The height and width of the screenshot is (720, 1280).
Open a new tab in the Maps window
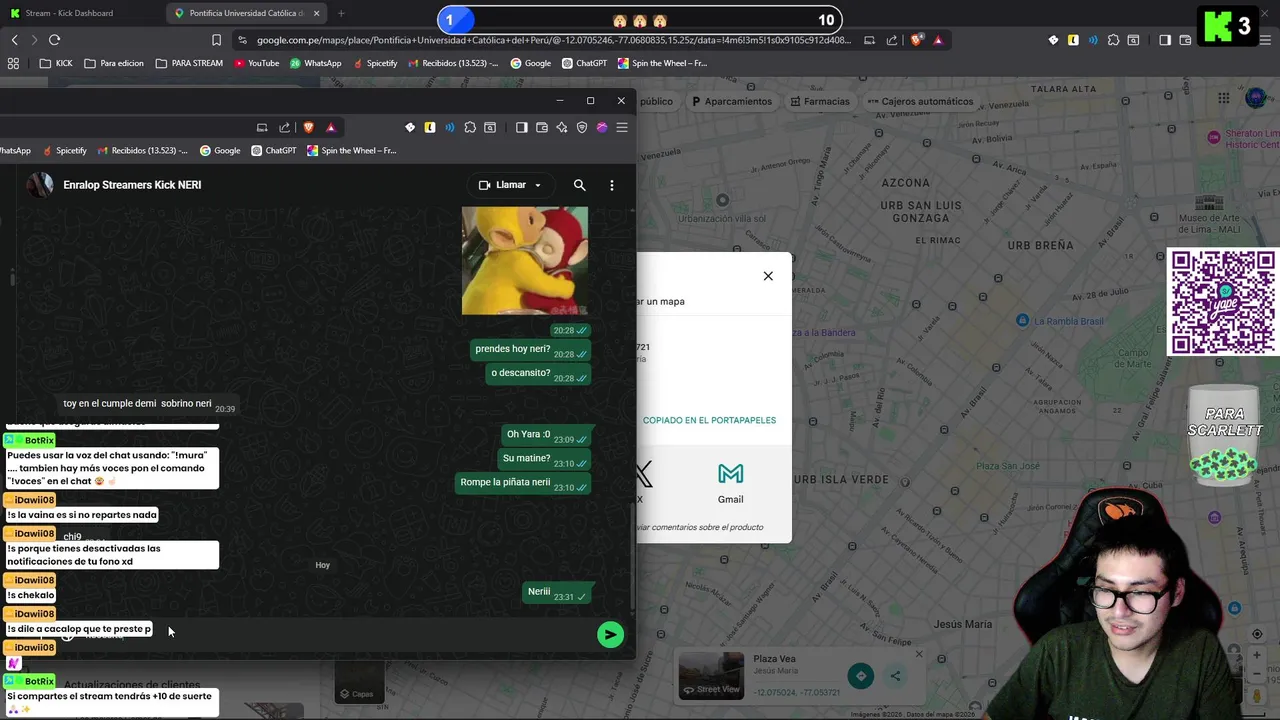[341, 13]
